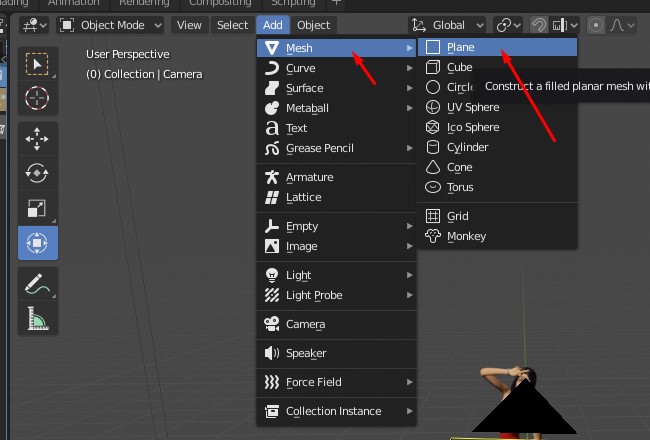Image resolution: width=650 pixels, height=440 pixels.
Task: Open the Select menu
Action: 232,25
